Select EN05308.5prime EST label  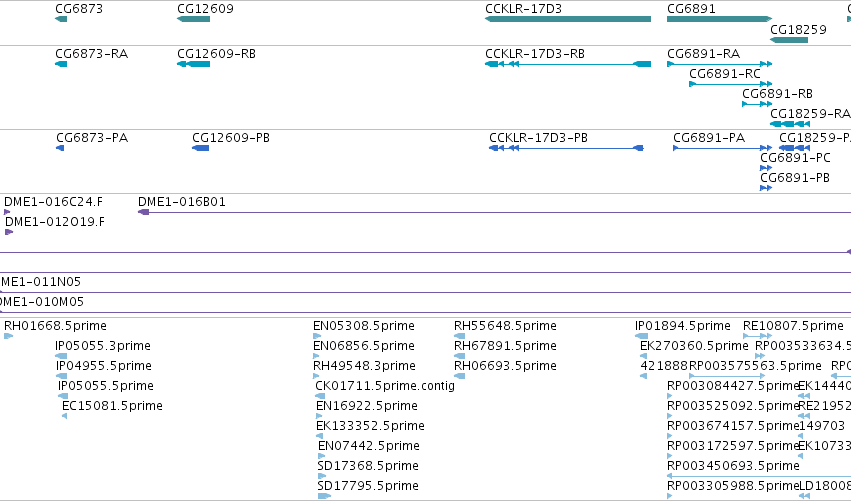(364, 326)
